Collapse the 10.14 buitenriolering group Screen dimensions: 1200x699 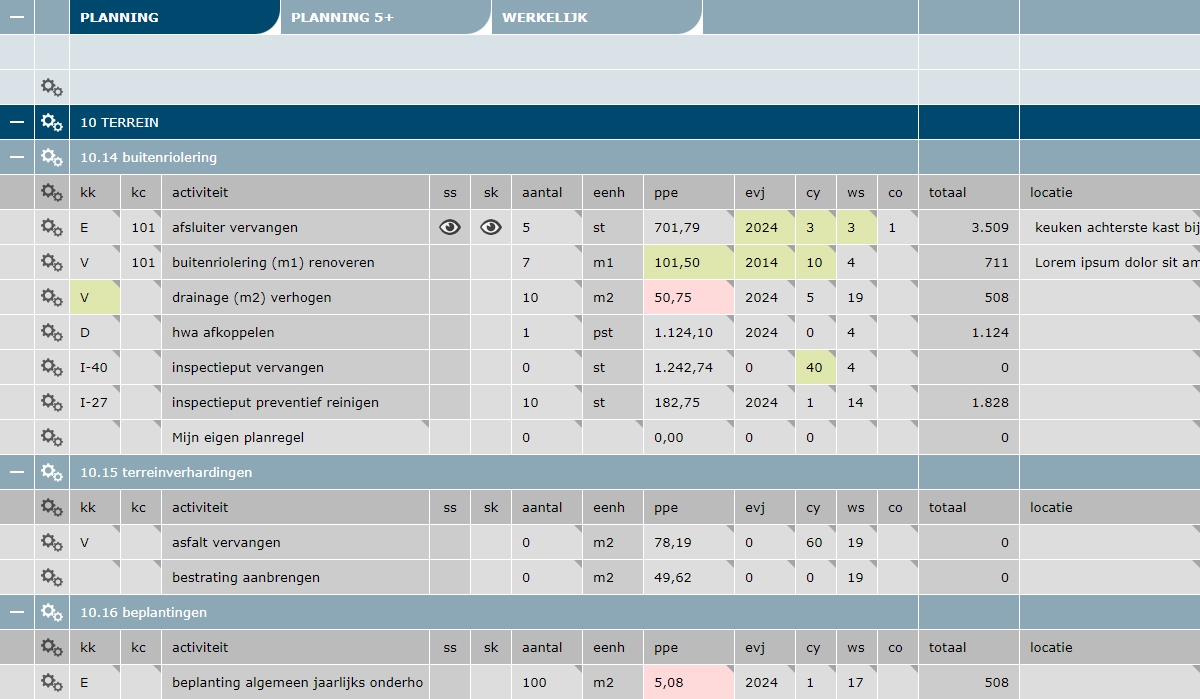click(x=17, y=157)
